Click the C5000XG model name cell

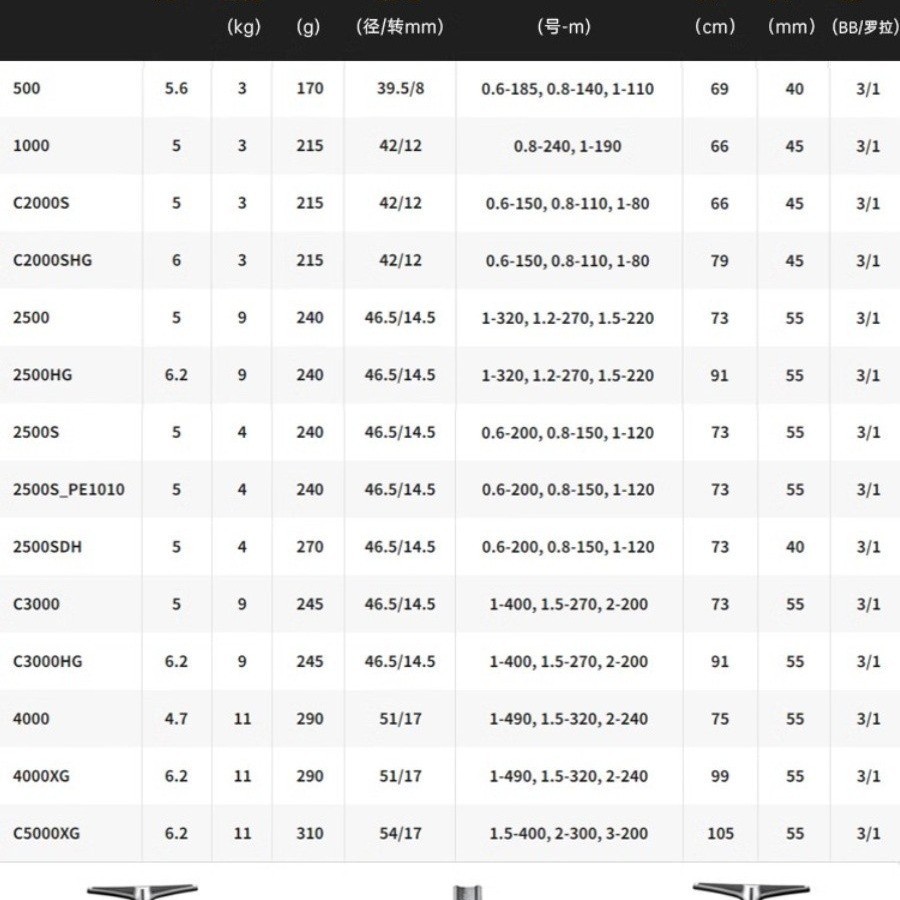pyautogui.click(x=46, y=834)
